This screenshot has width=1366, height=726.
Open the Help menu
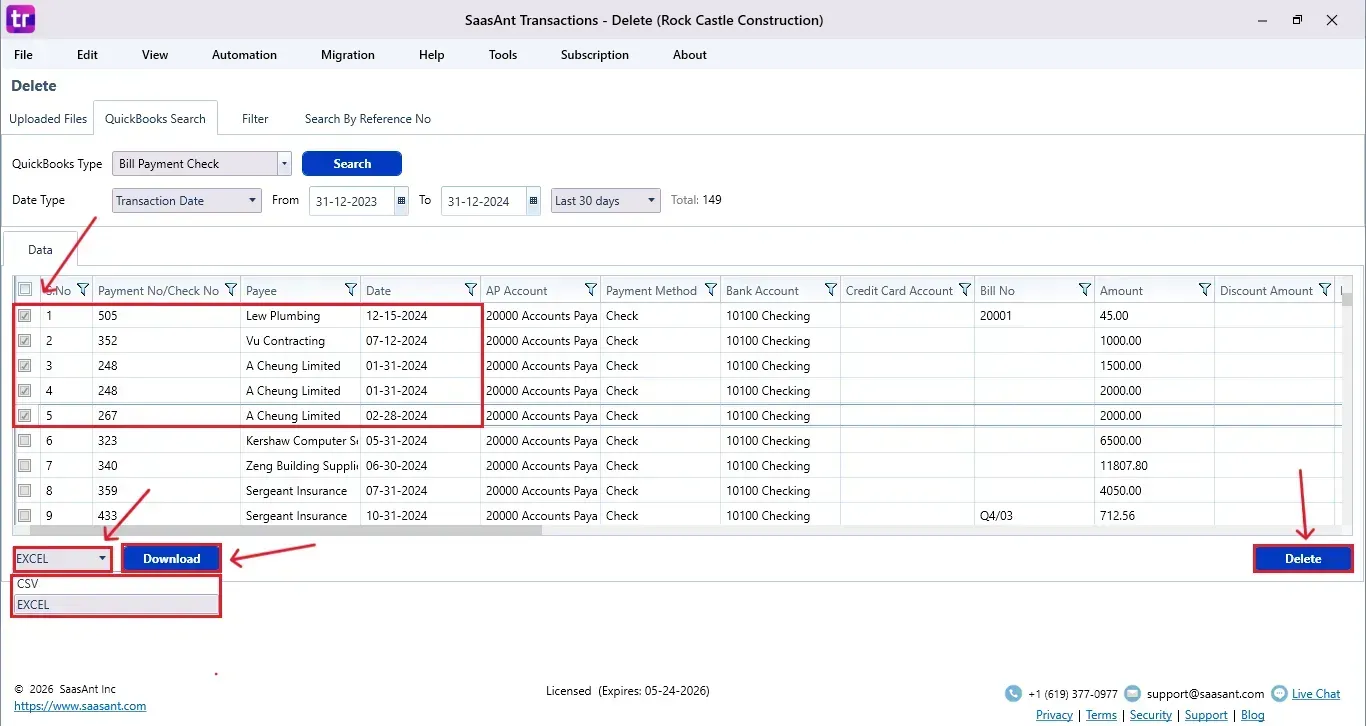tap(432, 55)
